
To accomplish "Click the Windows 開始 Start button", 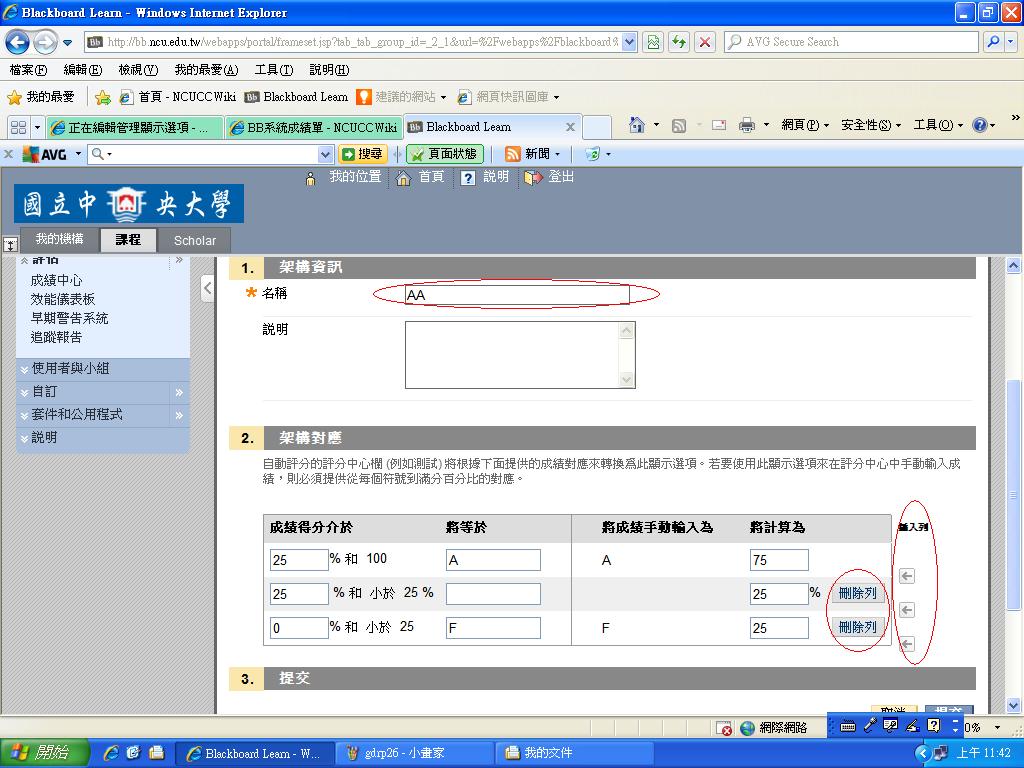I will click(x=45, y=753).
